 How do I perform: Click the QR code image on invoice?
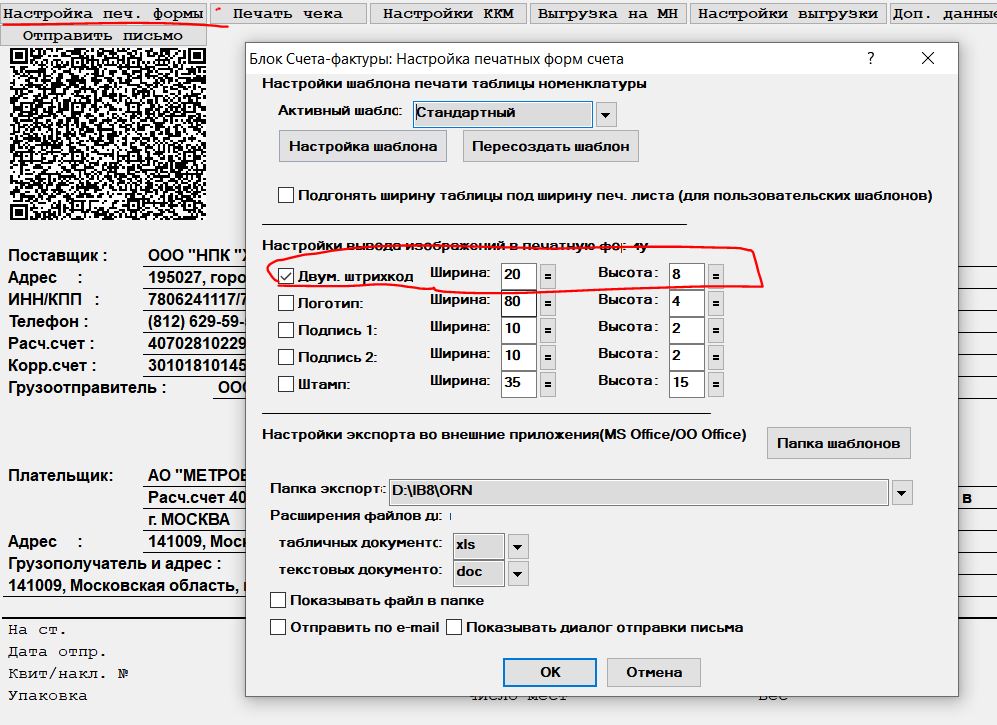[x=107, y=132]
